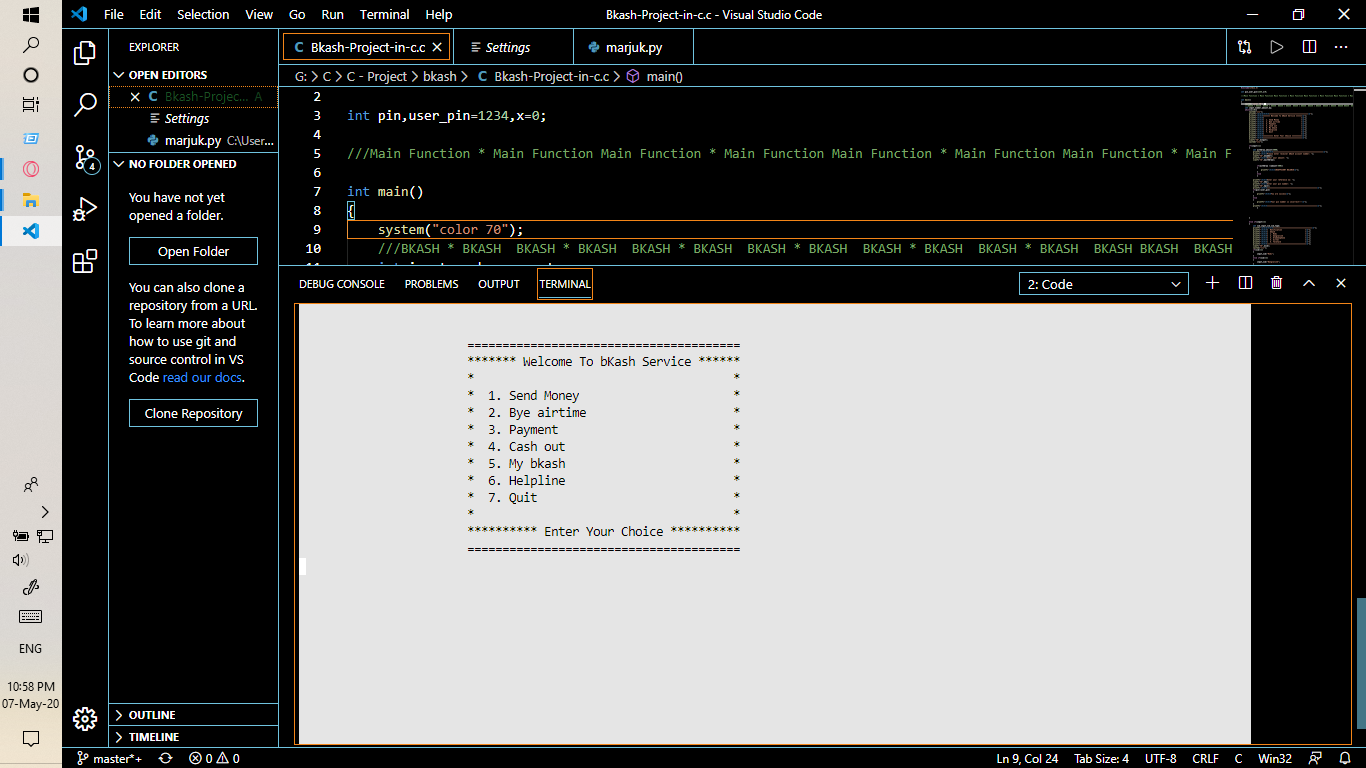Synchronize changes in the status bar

(x=166, y=758)
